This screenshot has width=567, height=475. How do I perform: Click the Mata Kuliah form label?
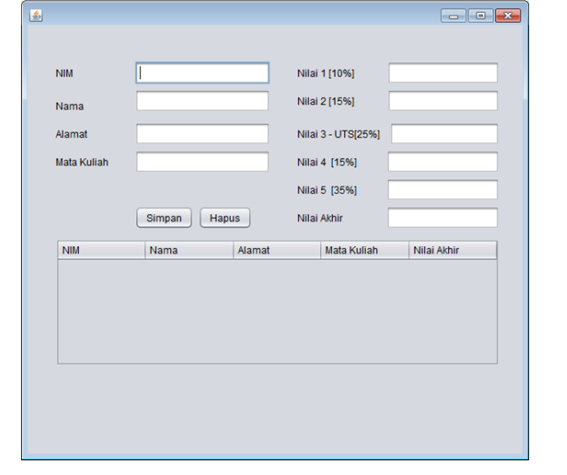tap(82, 162)
